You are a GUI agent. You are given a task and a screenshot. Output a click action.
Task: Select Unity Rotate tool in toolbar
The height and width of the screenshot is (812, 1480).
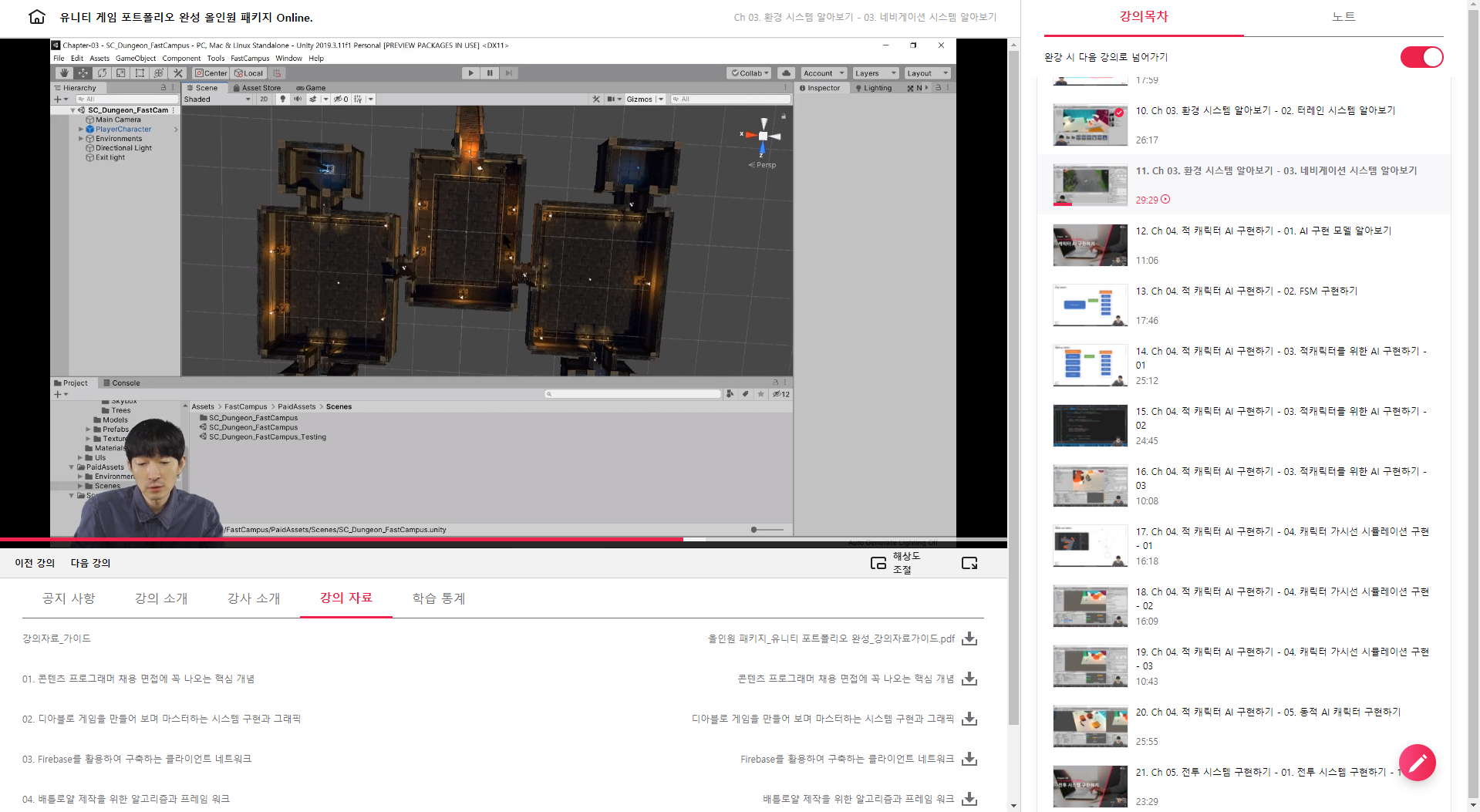point(102,73)
